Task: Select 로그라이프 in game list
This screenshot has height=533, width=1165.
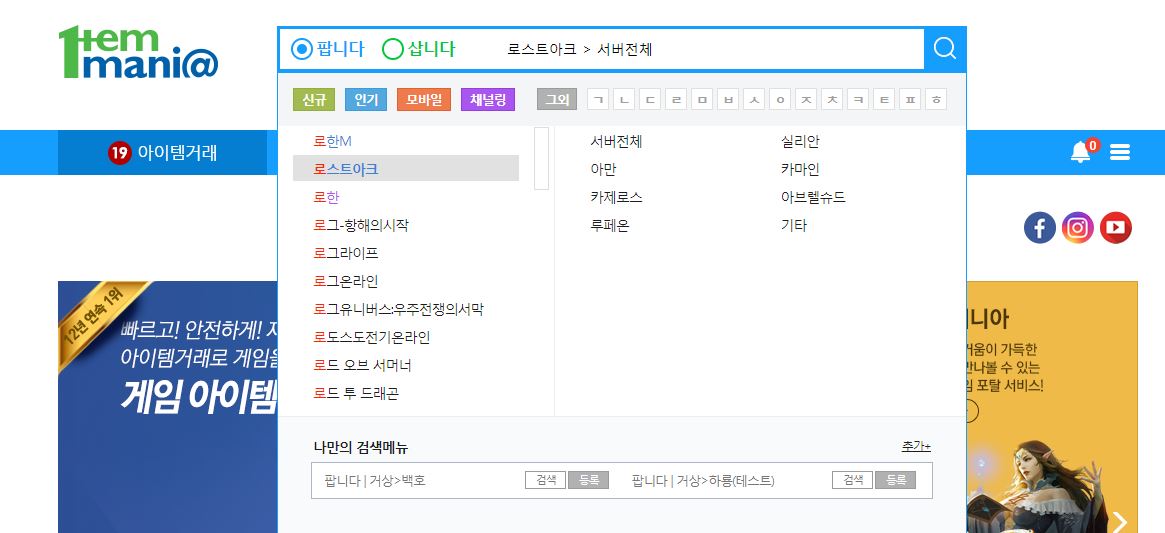Action: tap(346, 253)
